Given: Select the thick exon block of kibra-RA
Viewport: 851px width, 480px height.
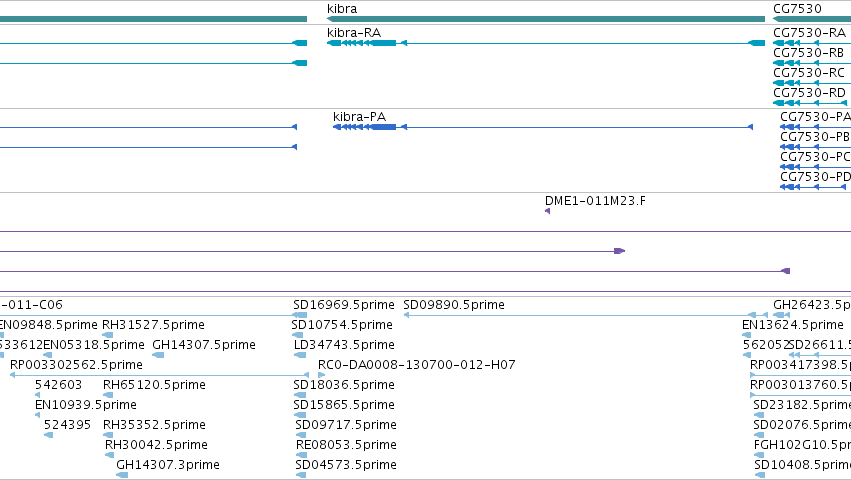Looking at the screenshot, I should [x=384, y=43].
